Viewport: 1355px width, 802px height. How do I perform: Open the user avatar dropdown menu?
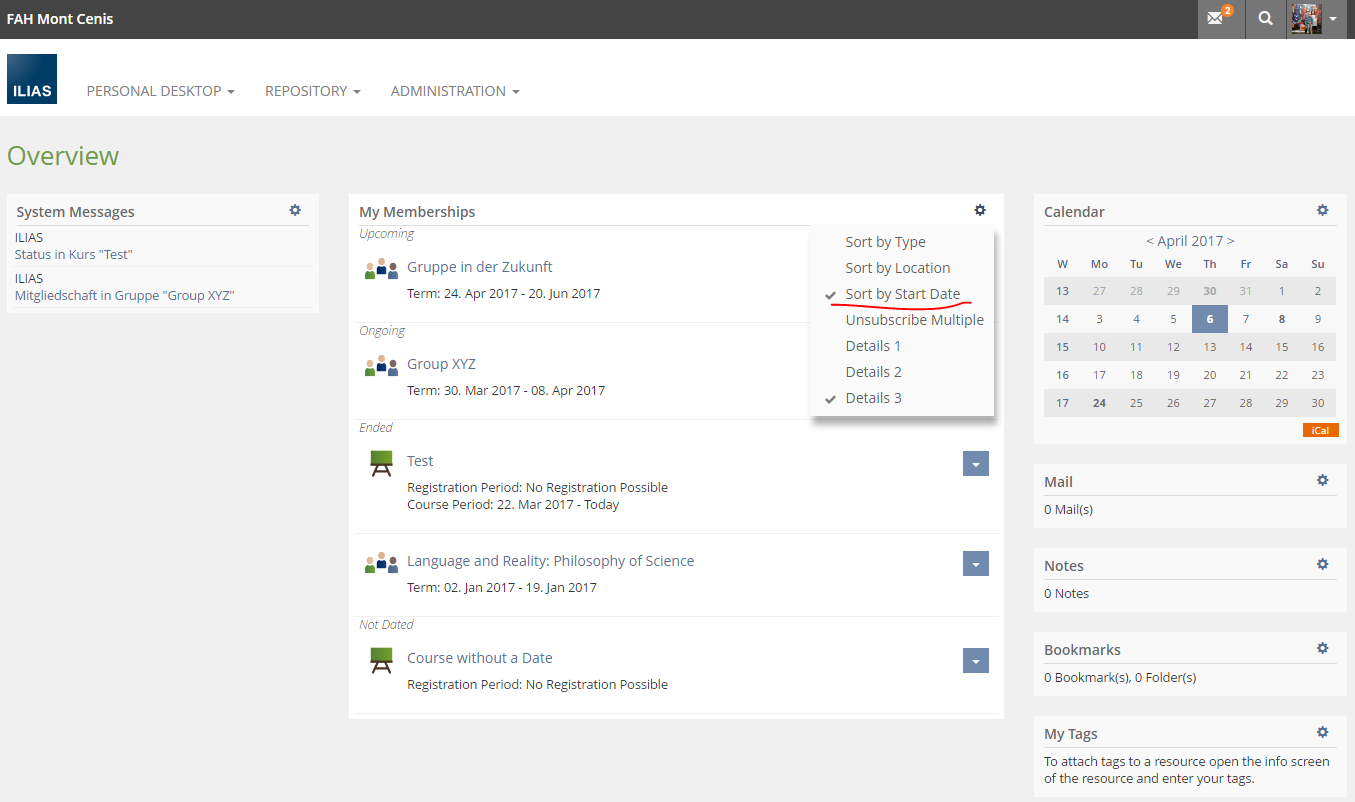[x=1314, y=19]
